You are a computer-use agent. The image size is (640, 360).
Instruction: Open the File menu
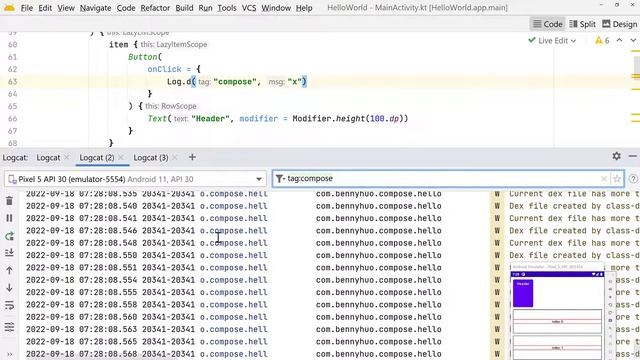point(27,8)
